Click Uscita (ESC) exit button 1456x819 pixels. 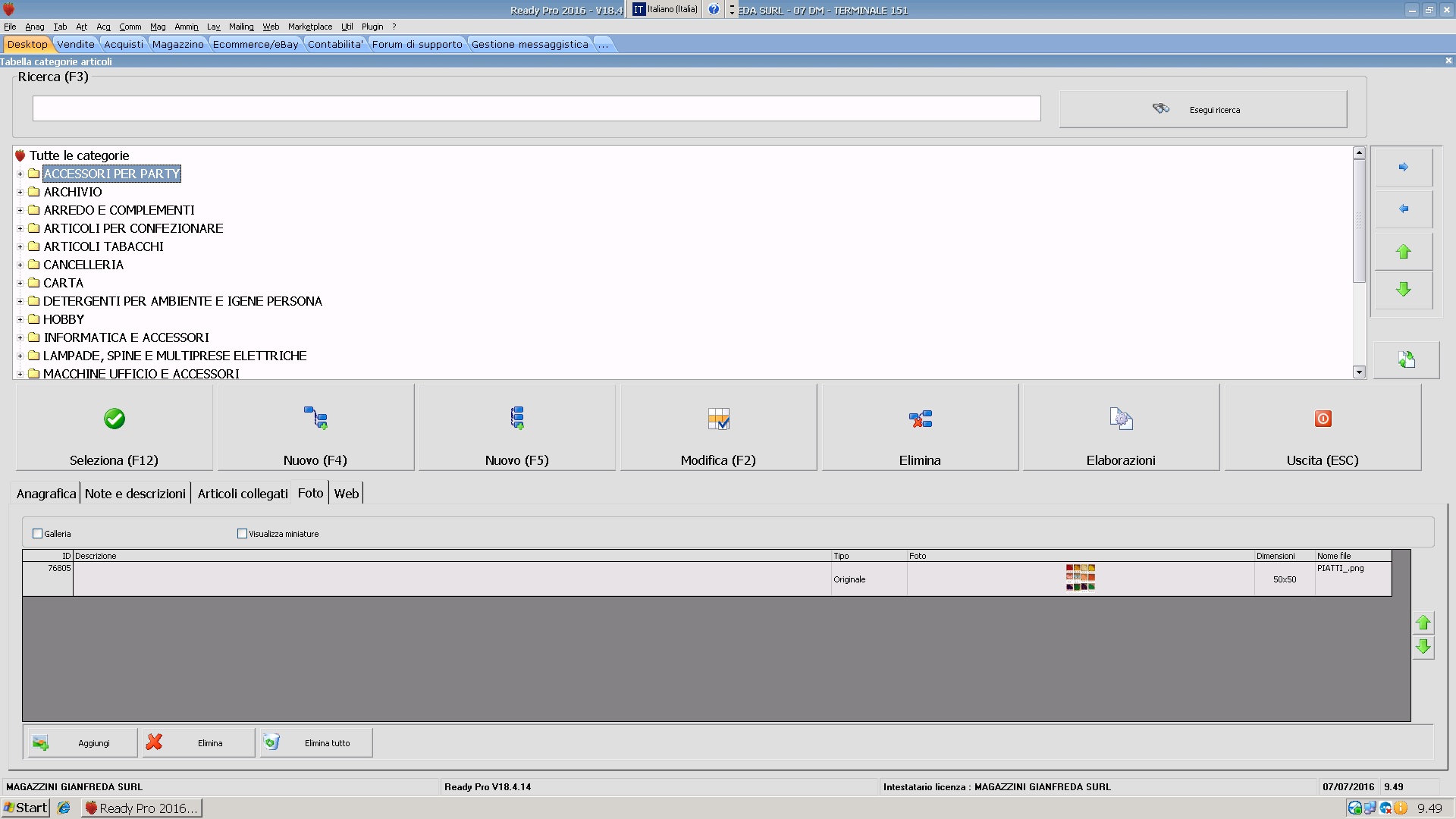[1323, 428]
